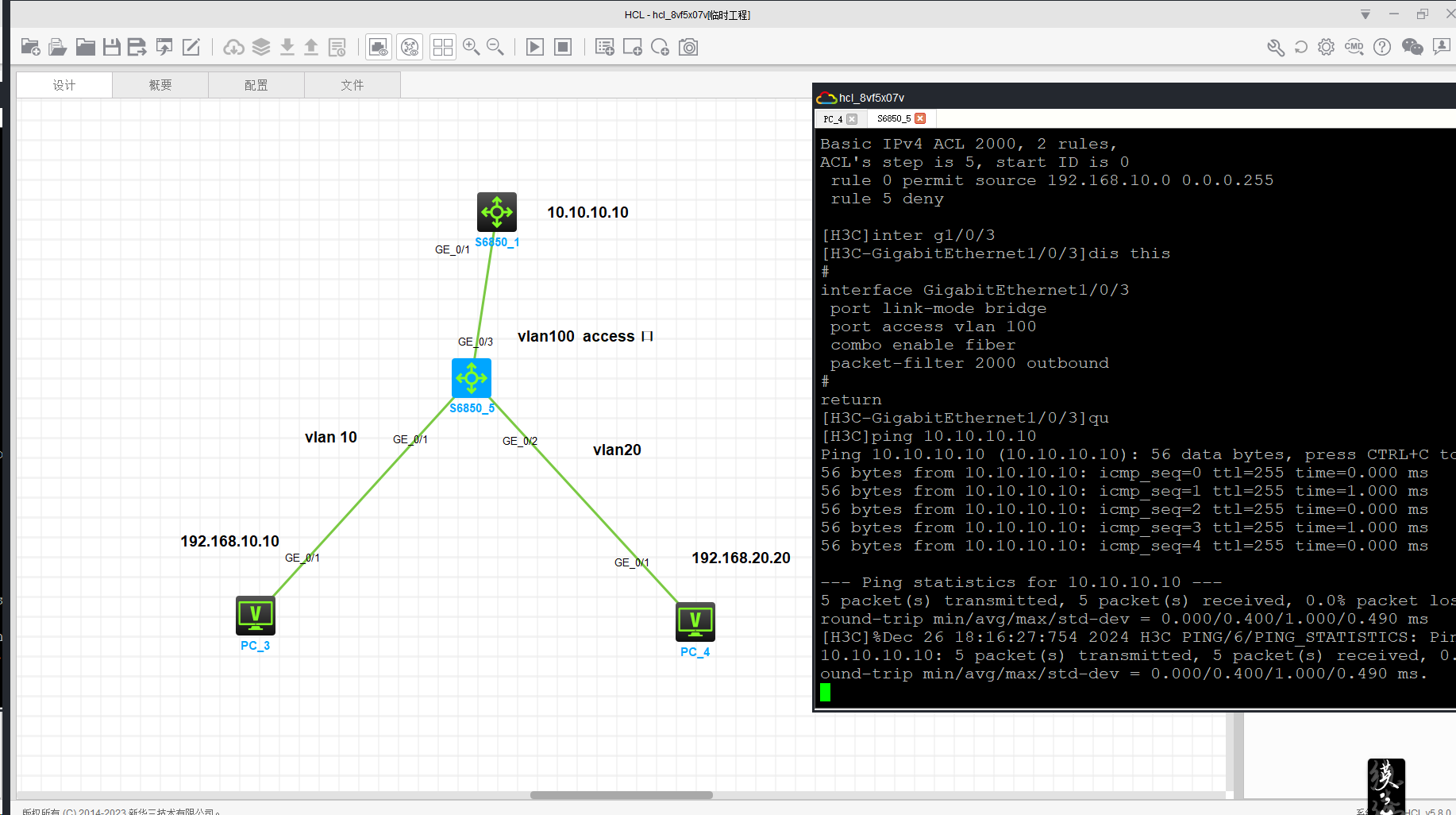Viewport: 1456px width, 815px height.
Task: Open settings with the gear icon
Action: tap(1326, 48)
